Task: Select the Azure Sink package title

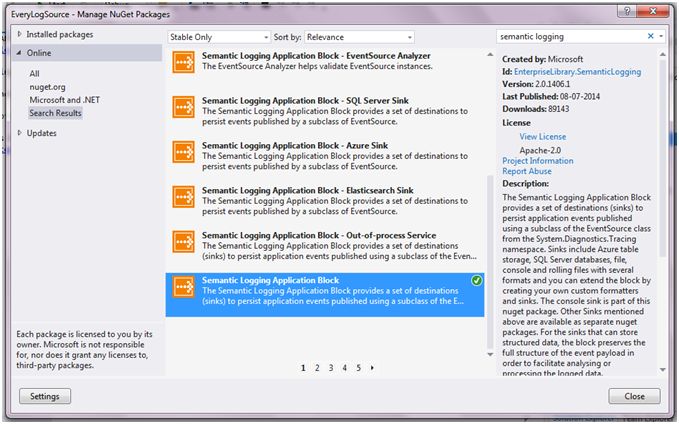Action: click(295, 146)
